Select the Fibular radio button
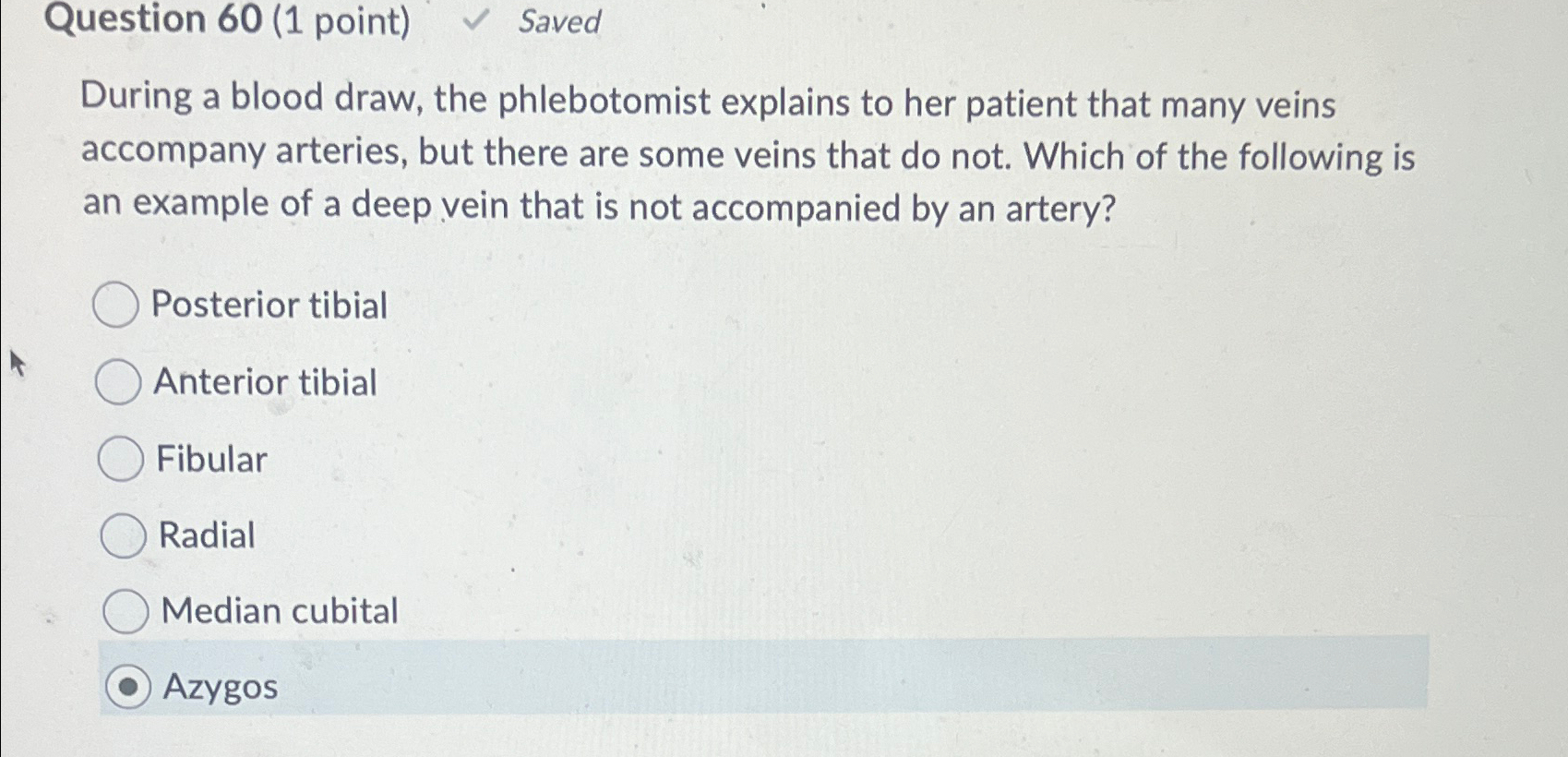 [119, 458]
